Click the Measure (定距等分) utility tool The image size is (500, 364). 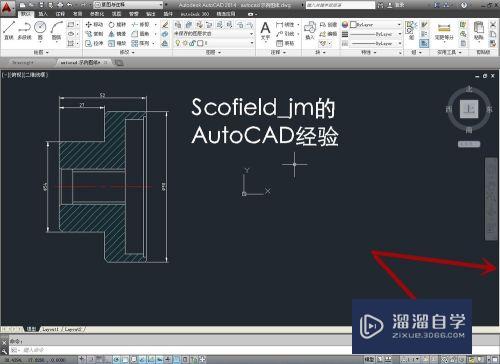(x=444, y=31)
